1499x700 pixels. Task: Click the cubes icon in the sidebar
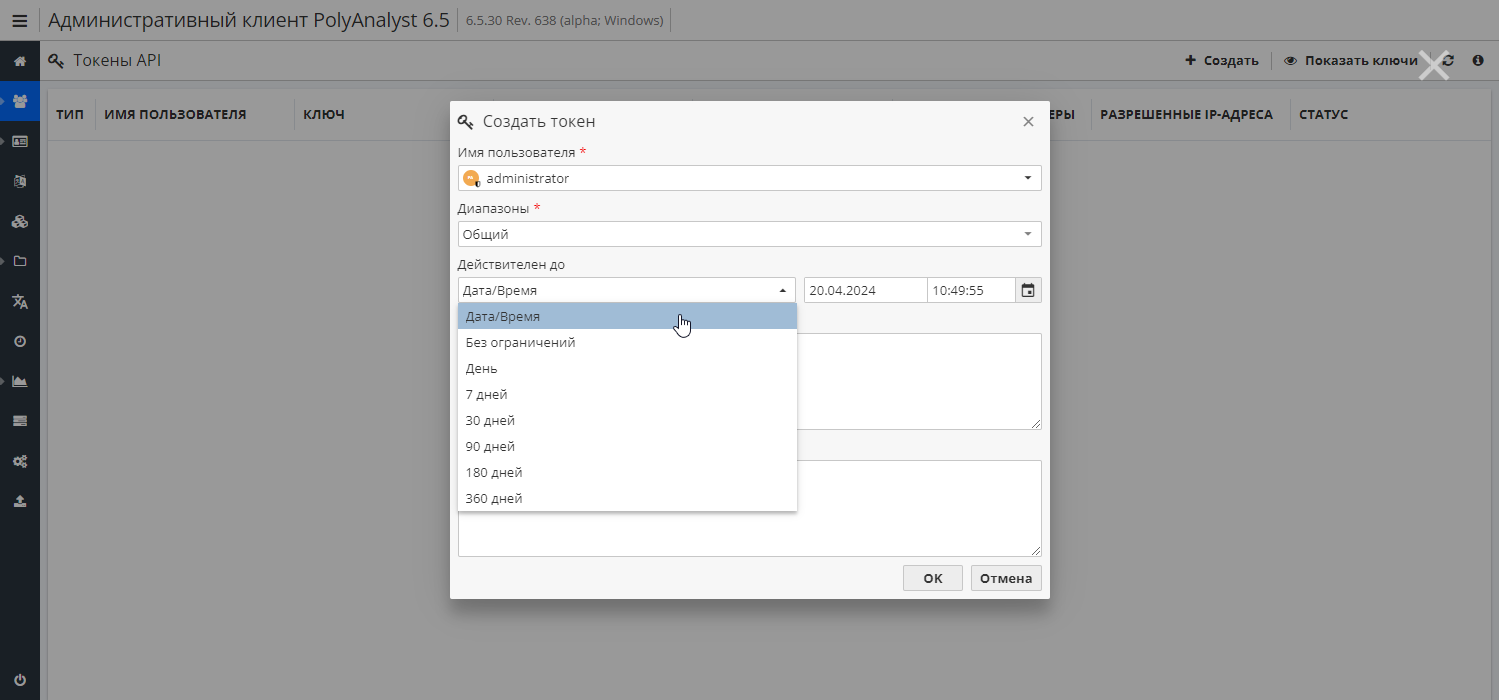click(20, 221)
